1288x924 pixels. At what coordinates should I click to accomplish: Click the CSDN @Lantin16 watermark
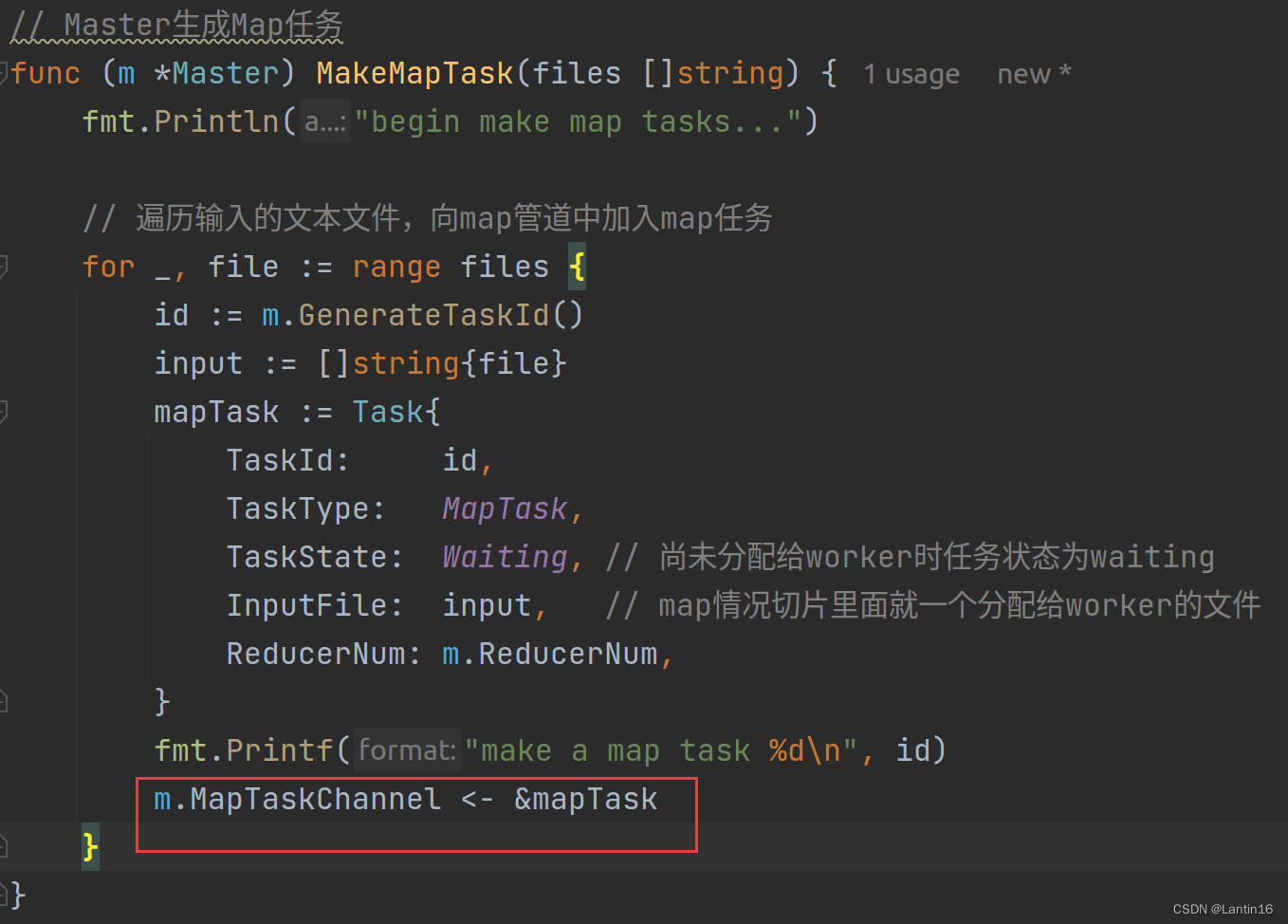tap(1223, 909)
